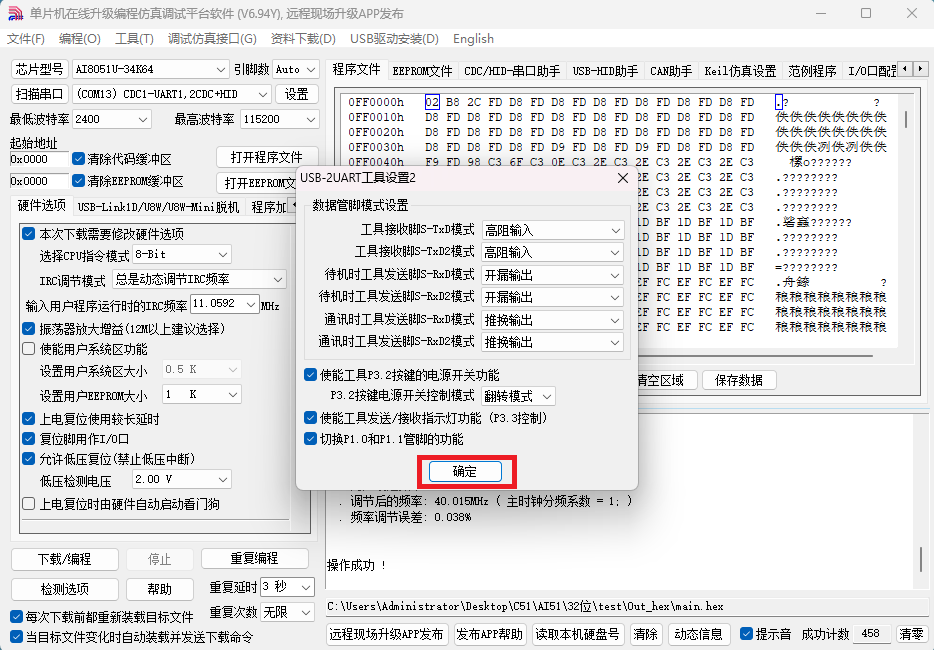The image size is (934, 650).
Task: Click the tab strip scroll-left arrow
Action: coord(905,69)
